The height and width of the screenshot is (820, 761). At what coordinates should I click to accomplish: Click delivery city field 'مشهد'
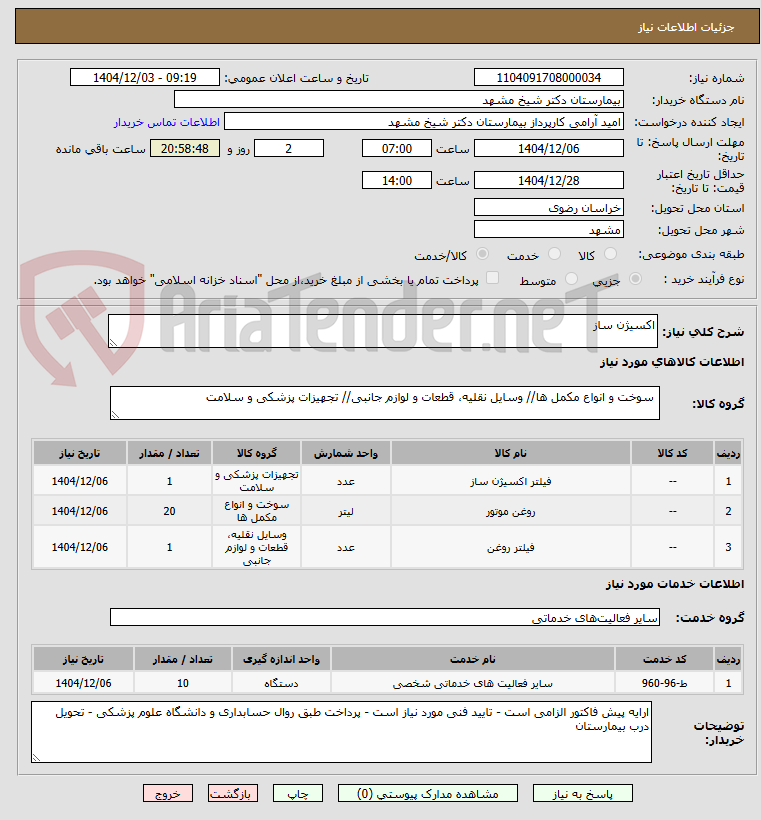click(549, 230)
